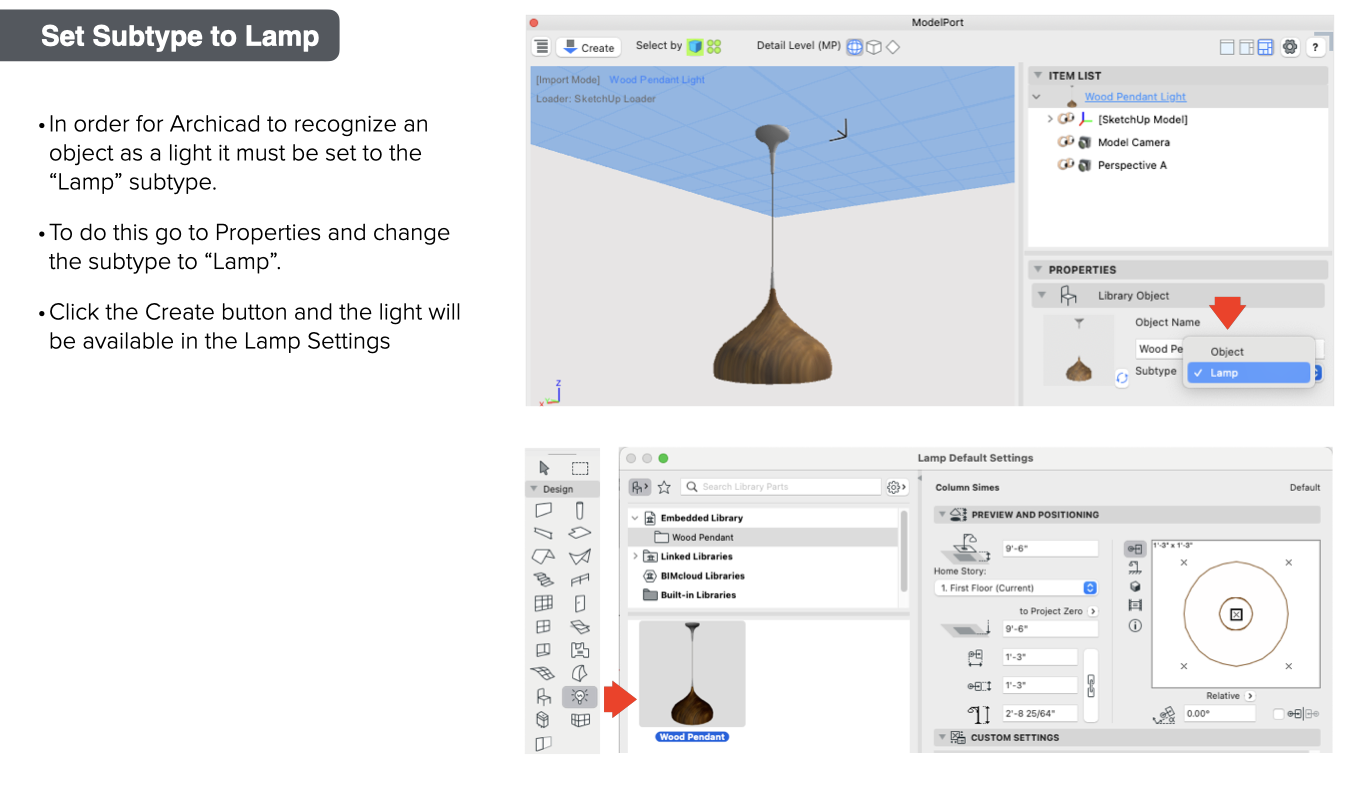Select the Window tool
This screenshot has width=1364, height=802.
[x=544, y=627]
